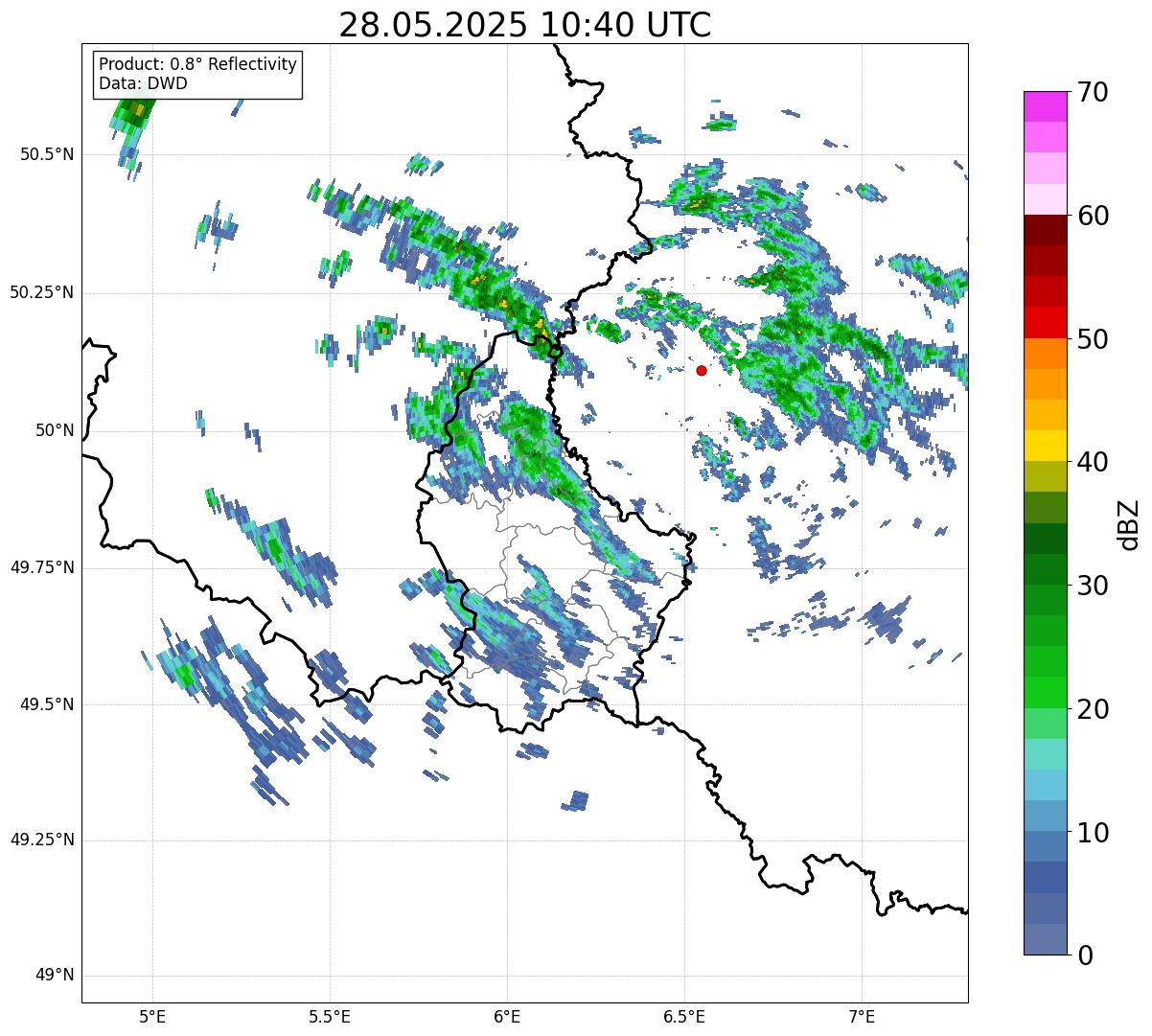This screenshot has width=1152, height=1036.
Task: Click the 5°E longitude label
Action: pos(153,1017)
